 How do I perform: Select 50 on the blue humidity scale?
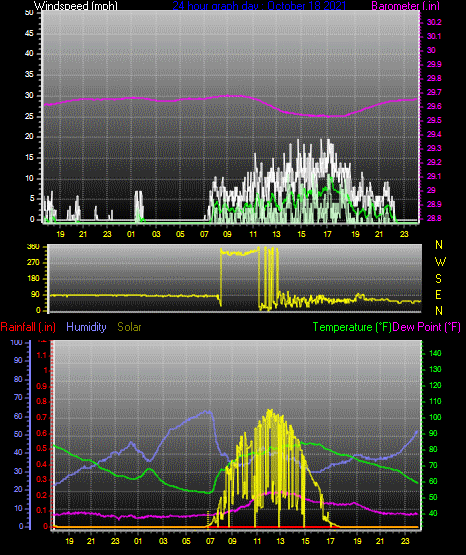tap(18, 435)
